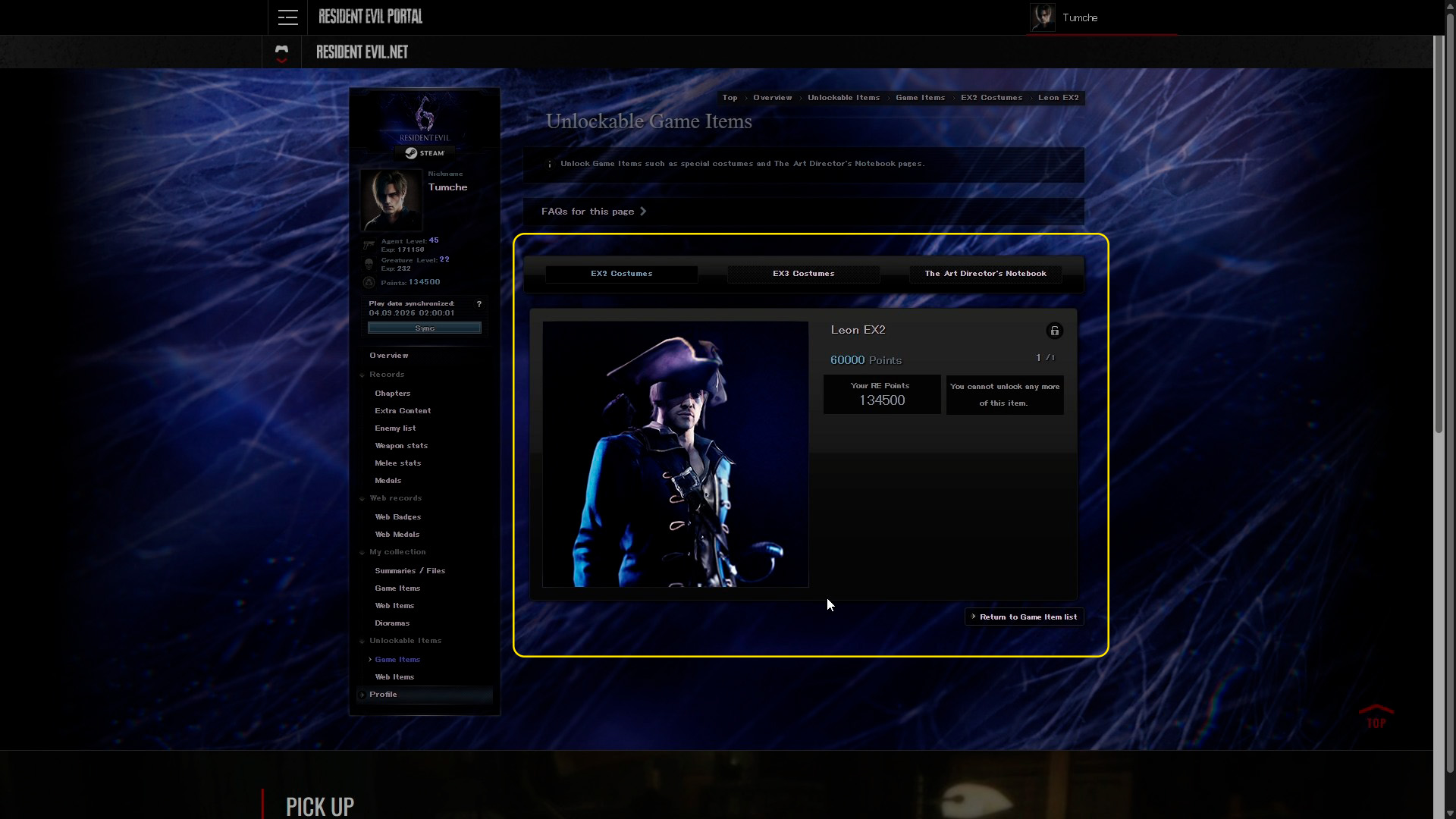Open Web Medals in the sidebar

point(397,535)
